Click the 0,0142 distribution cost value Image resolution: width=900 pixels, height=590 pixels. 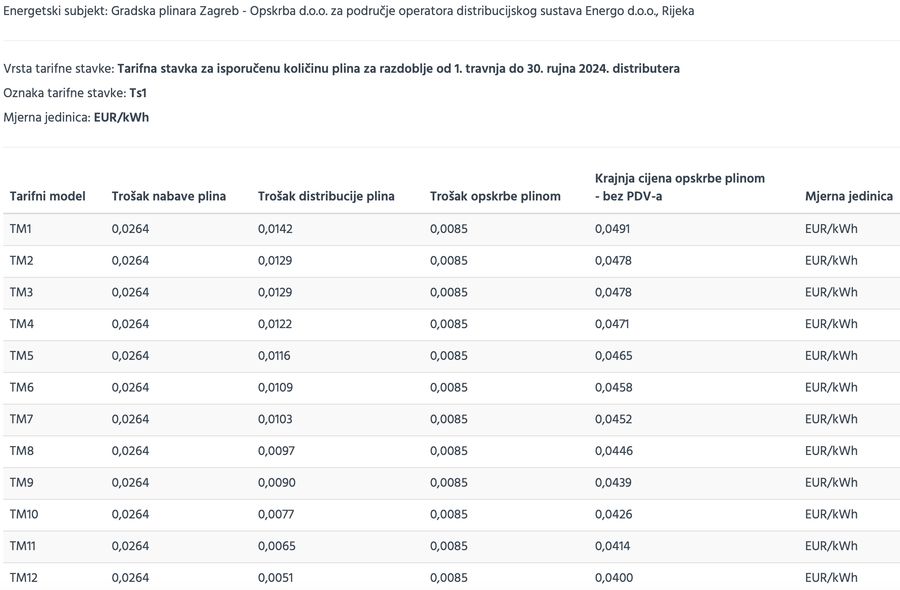tap(275, 229)
